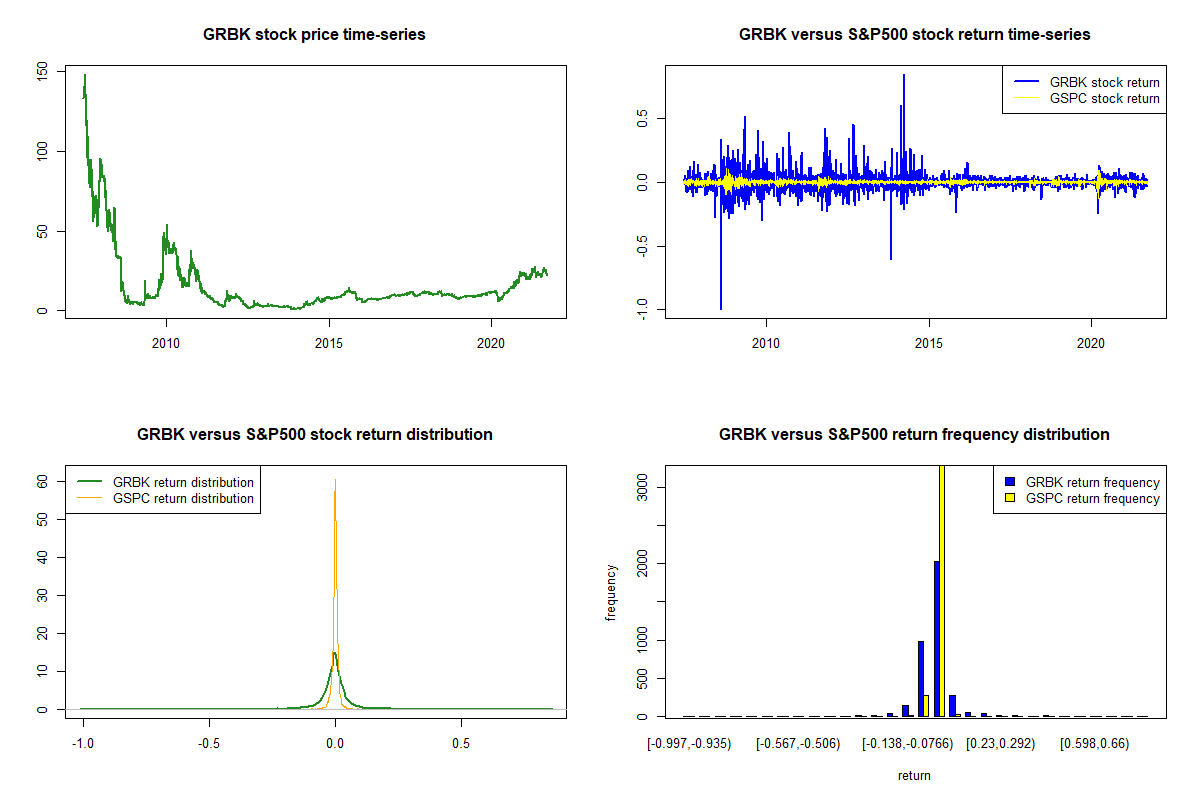This screenshot has height=800, width=1200.
Task: Pick green line swatch for GRBK return distribution
Action: [88, 482]
